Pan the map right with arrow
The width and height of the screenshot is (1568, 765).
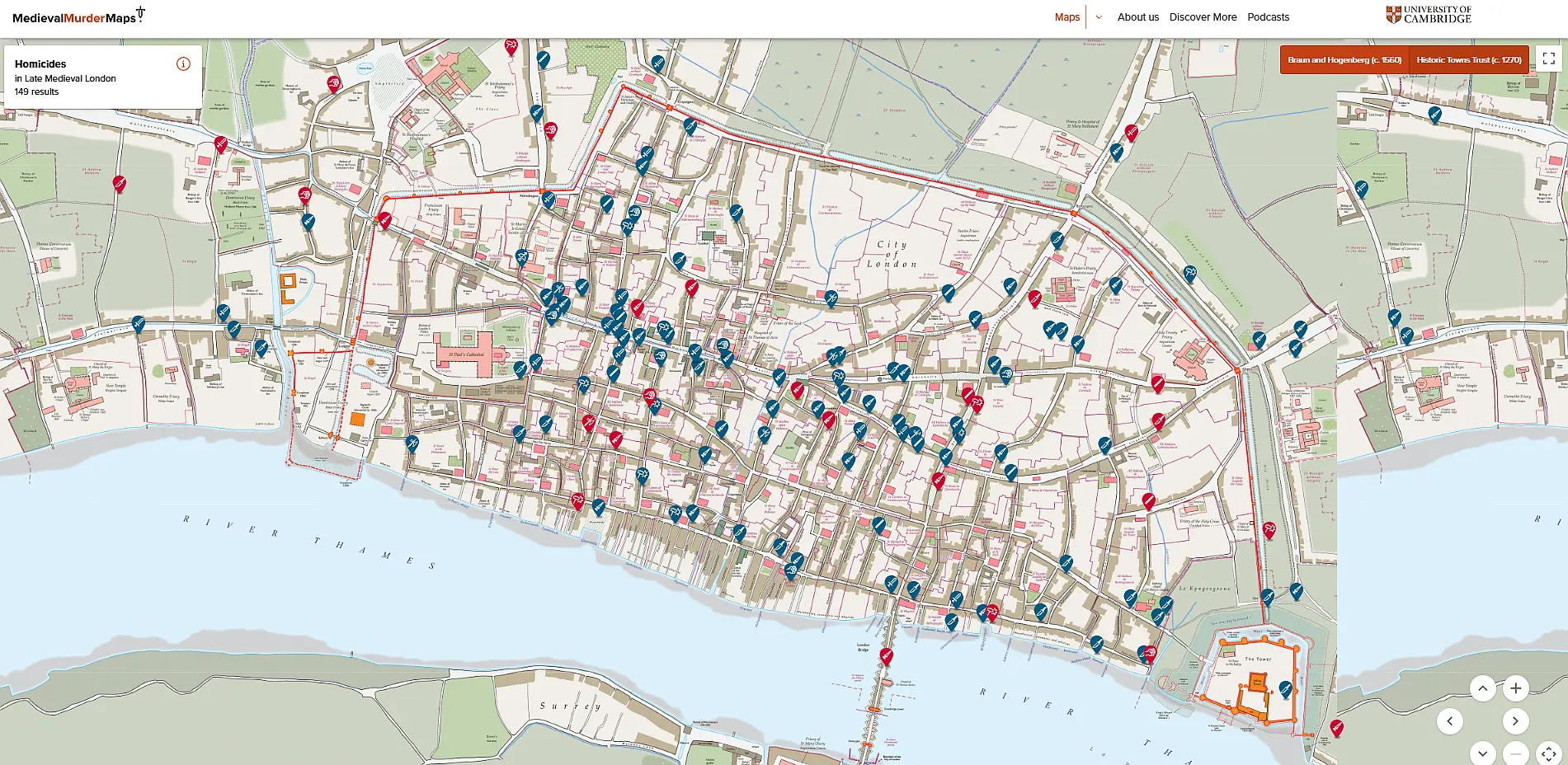click(x=1515, y=720)
